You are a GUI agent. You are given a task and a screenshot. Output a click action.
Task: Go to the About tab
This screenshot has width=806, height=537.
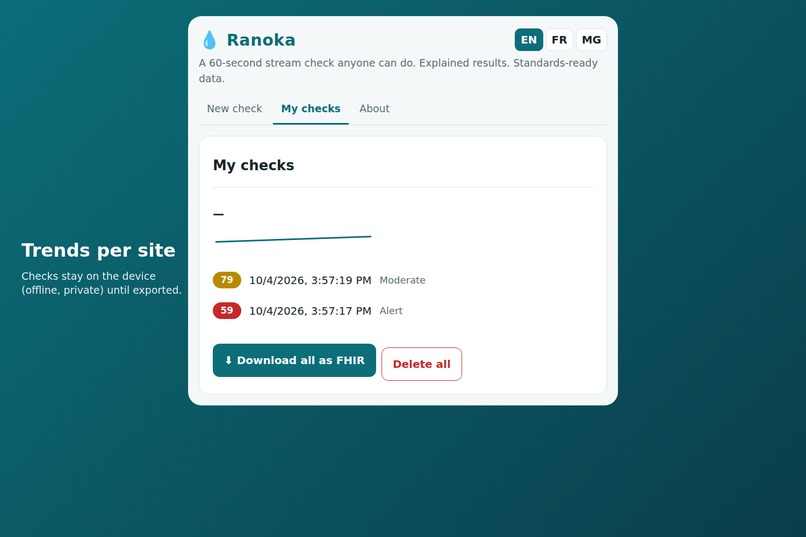click(x=374, y=108)
